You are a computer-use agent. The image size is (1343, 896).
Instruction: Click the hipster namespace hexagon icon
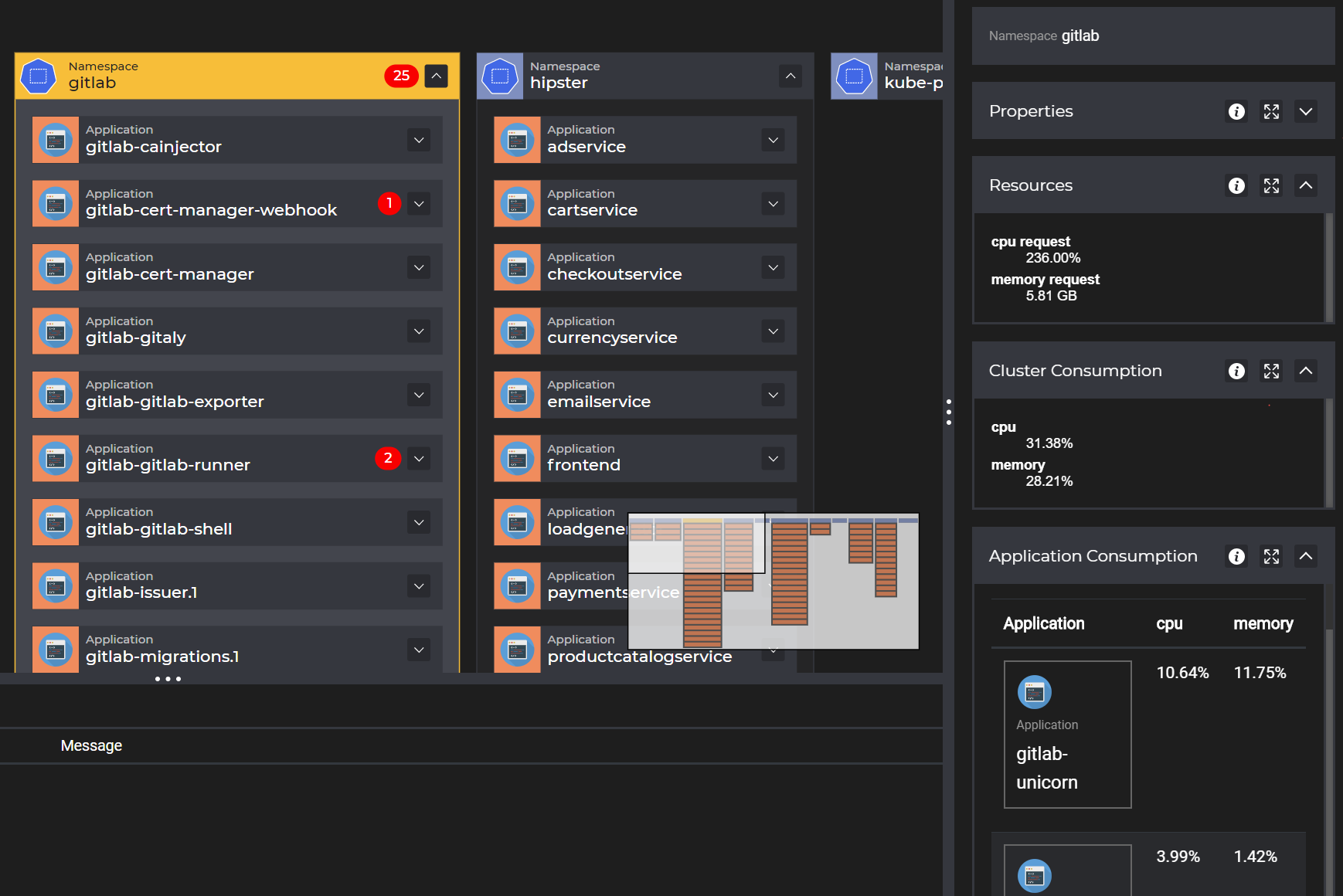click(x=500, y=76)
